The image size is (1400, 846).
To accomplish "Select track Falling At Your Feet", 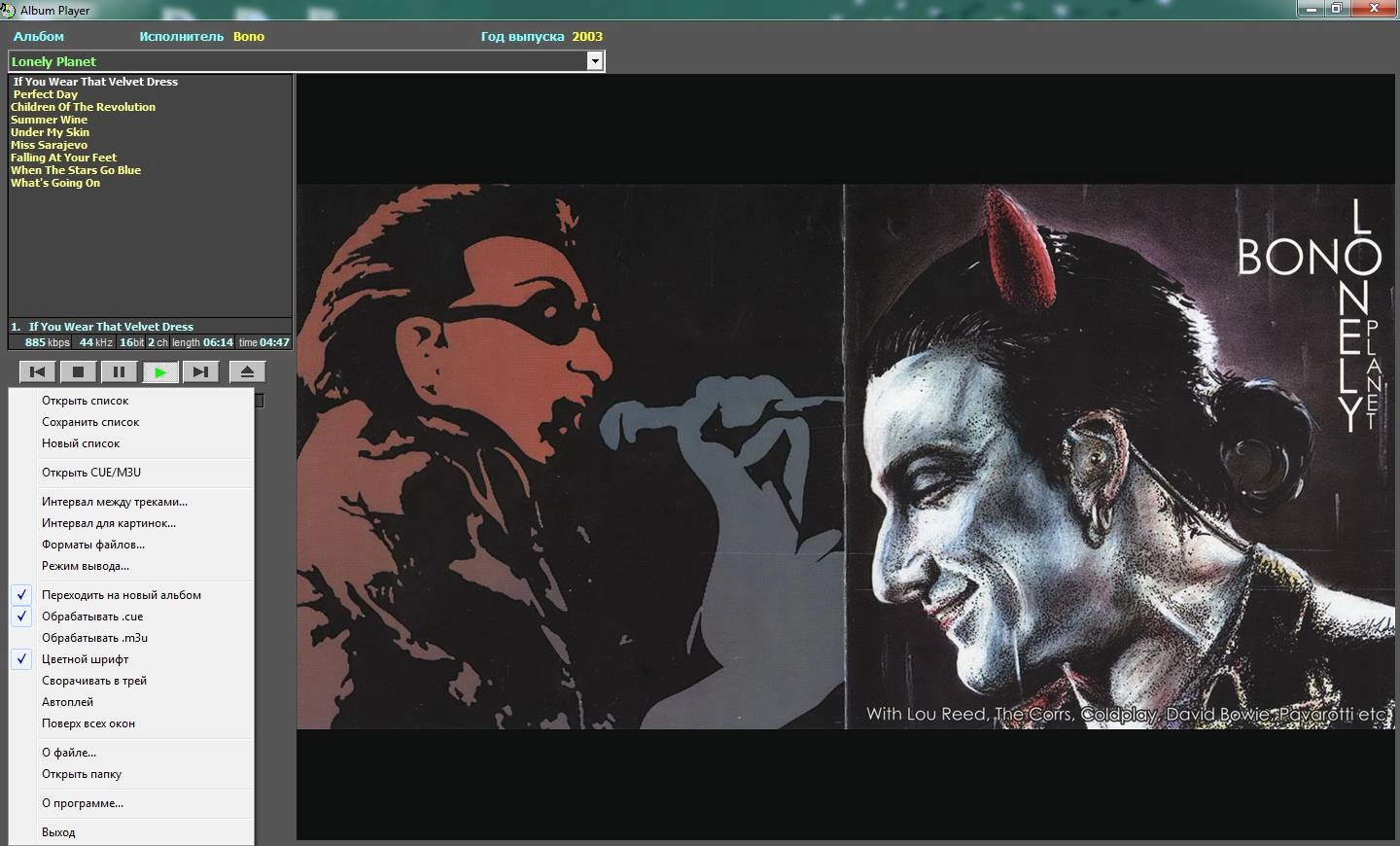I will point(63,158).
